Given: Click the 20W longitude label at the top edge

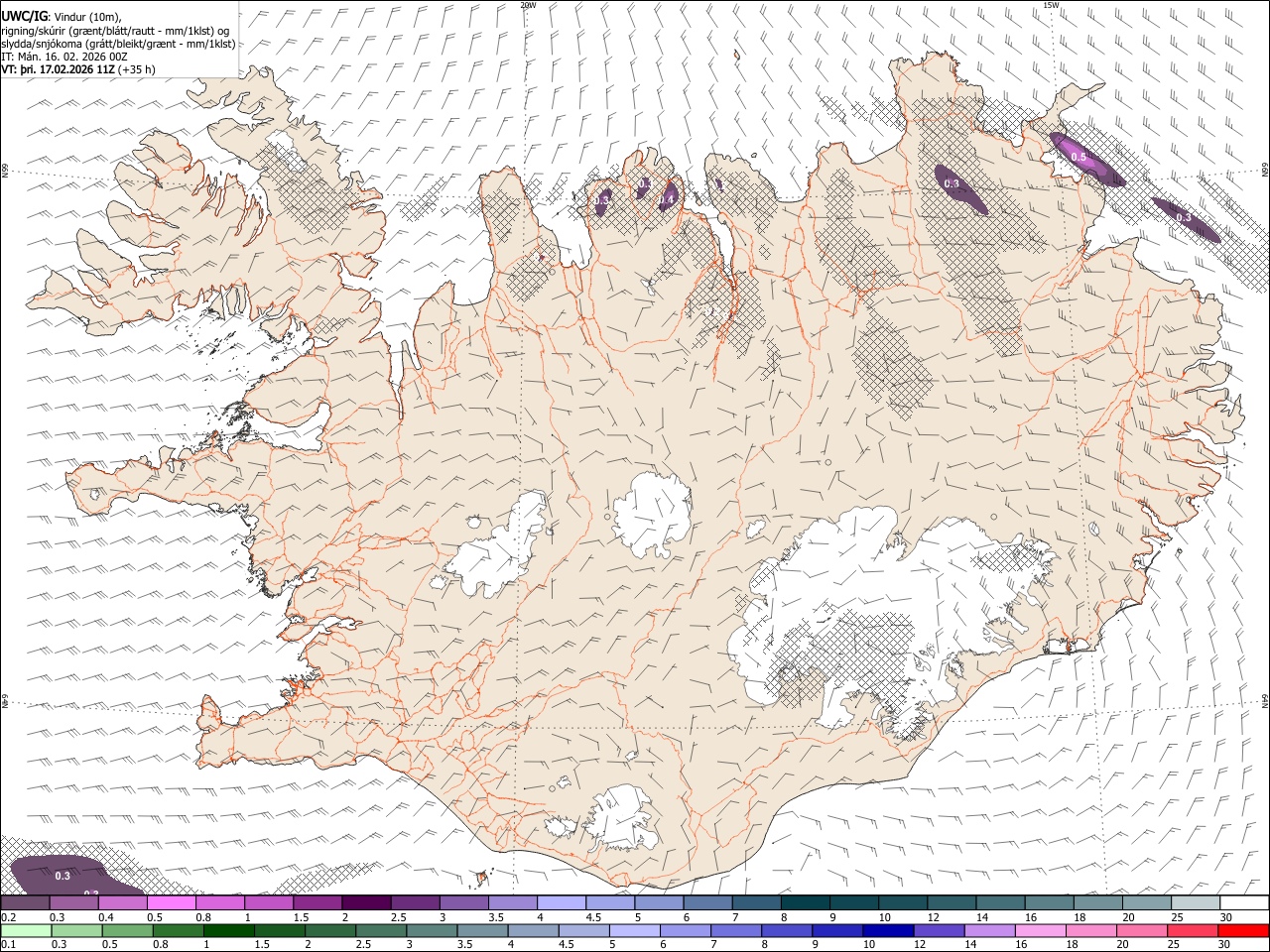Looking at the screenshot, I should pos(529,5).
